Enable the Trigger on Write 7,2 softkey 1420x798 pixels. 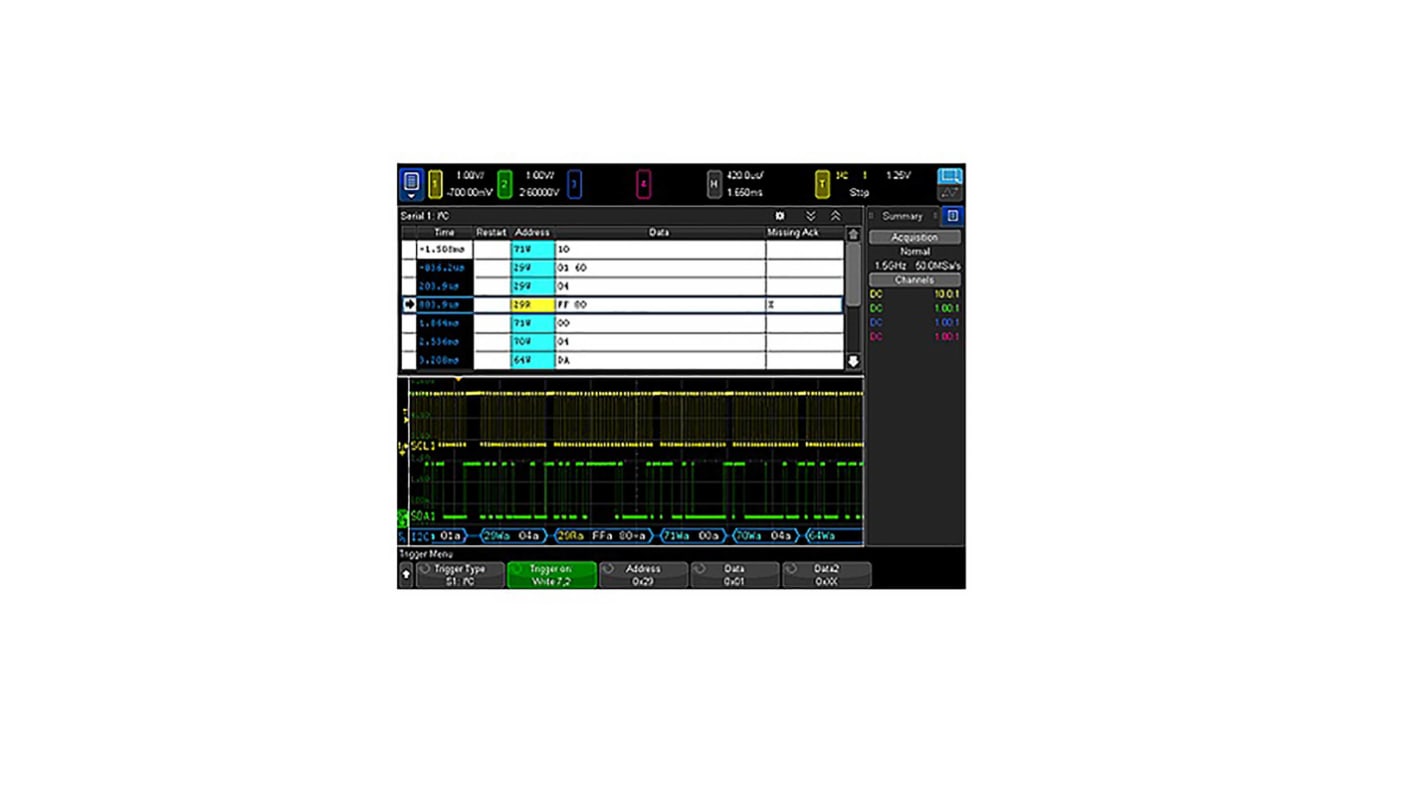pyautogui.click(x=552, y=573)
